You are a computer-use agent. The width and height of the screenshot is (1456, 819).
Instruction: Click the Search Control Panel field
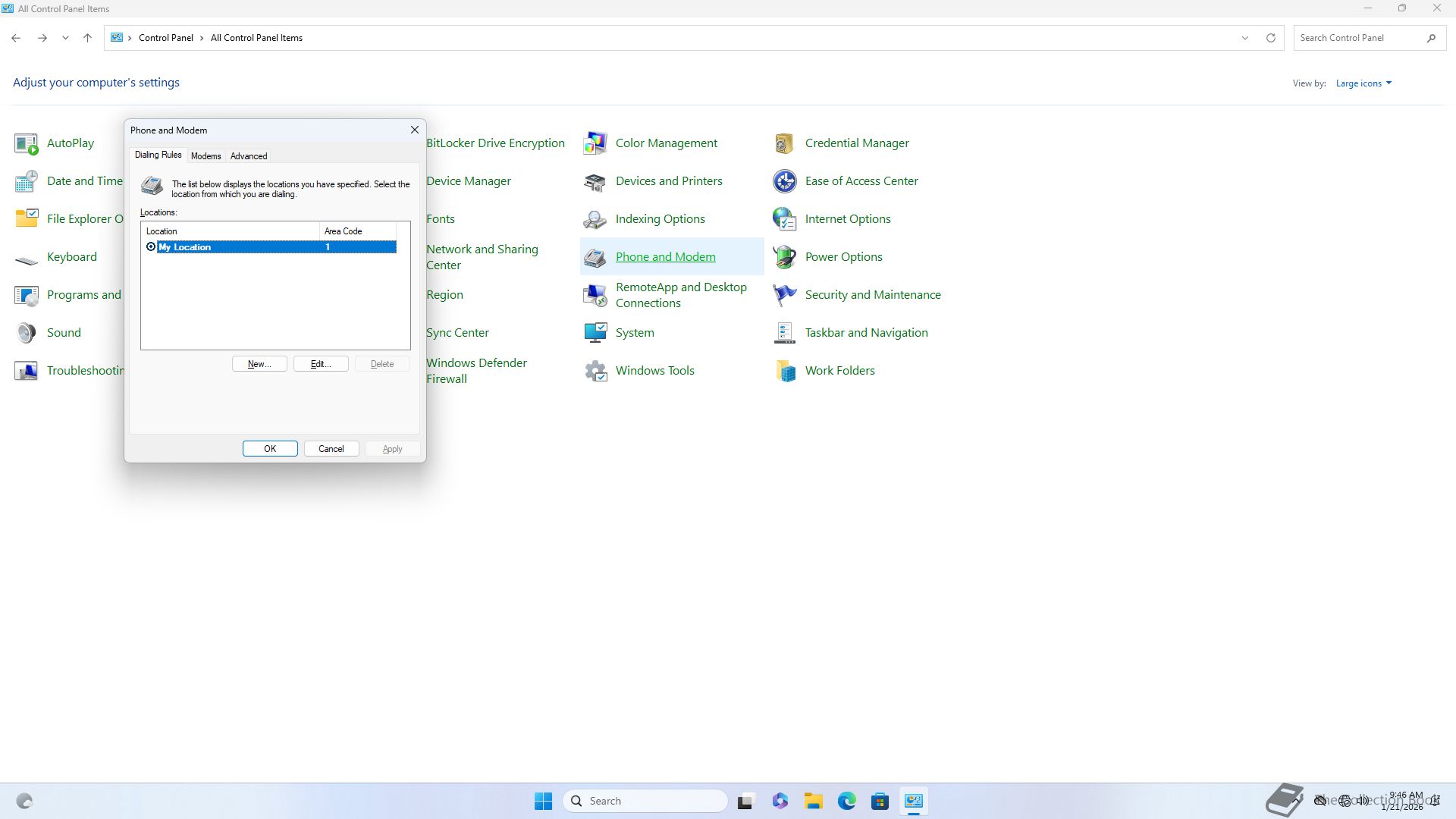pos(1357,38)
